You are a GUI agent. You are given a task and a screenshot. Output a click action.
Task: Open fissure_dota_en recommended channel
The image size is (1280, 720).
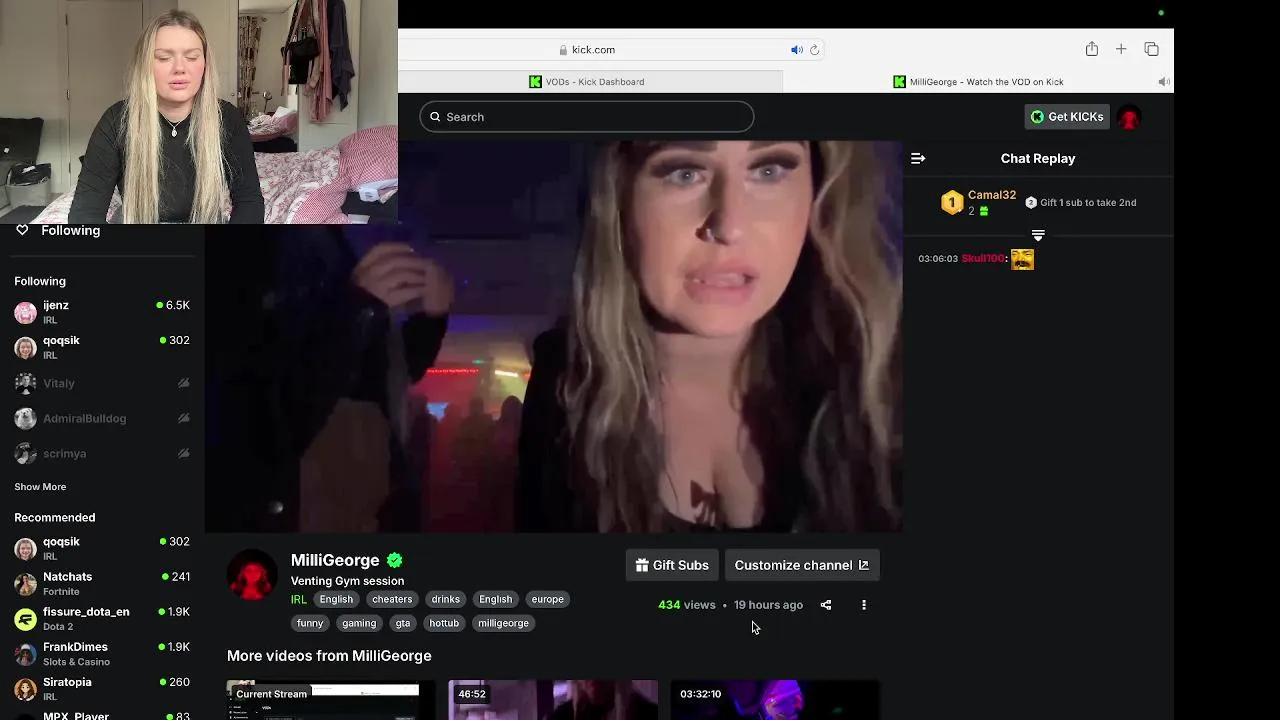[x=102, y=618]
